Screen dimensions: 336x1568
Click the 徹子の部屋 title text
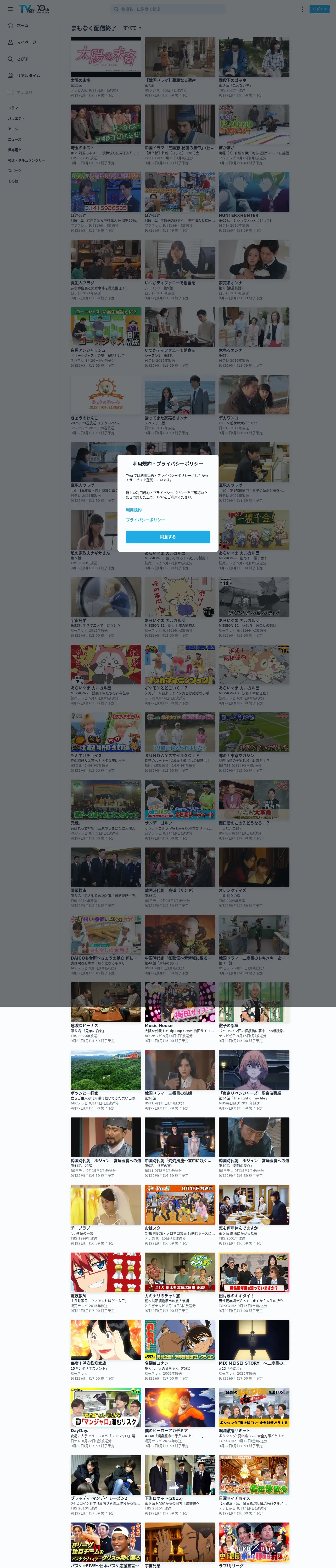229,1026
